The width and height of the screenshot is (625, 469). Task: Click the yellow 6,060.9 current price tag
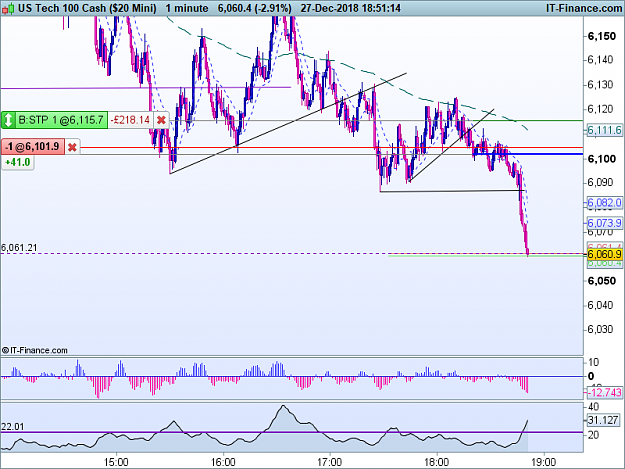pyautogui.click(x=604, y=254)
